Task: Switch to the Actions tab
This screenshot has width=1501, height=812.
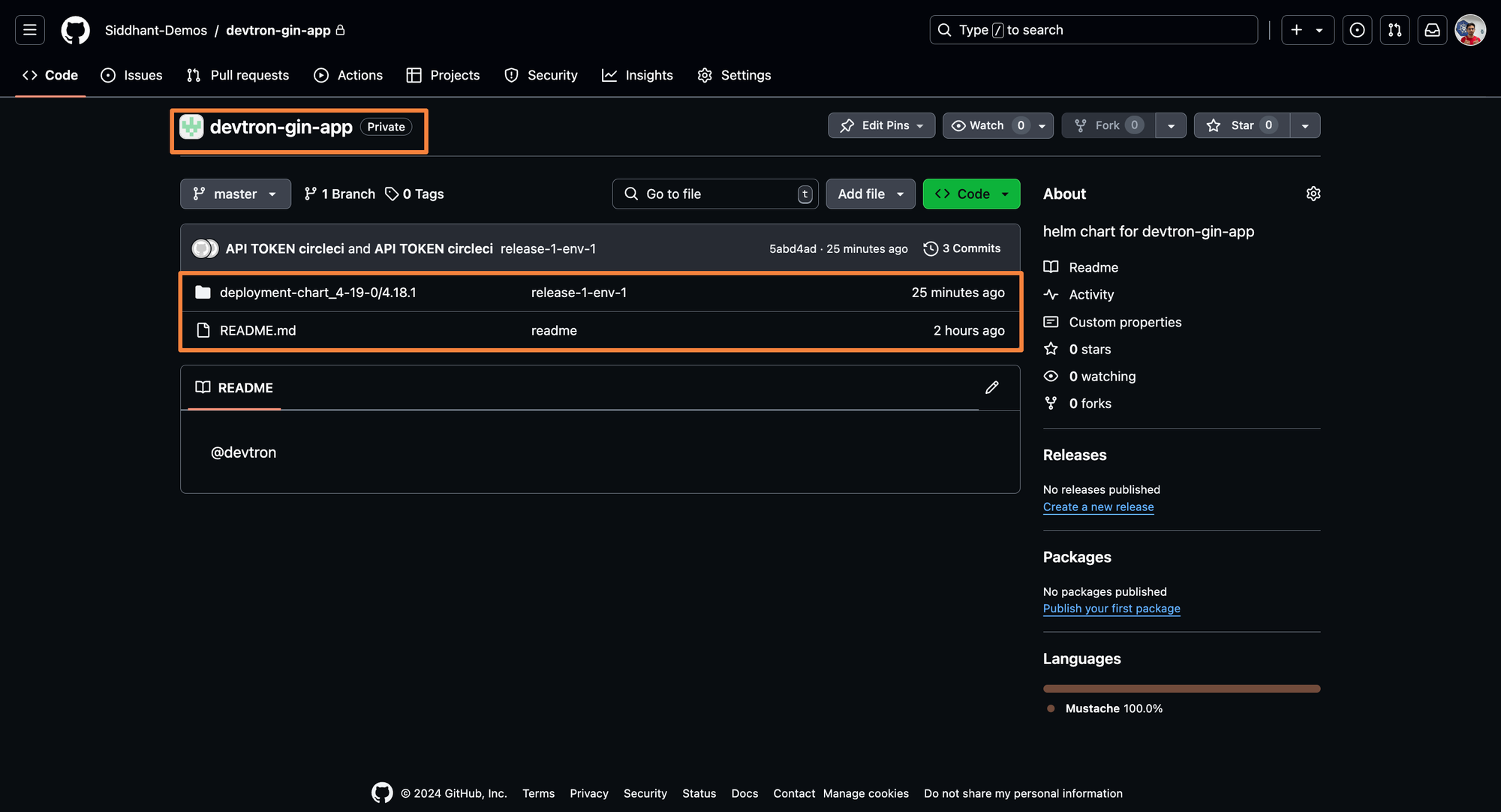Action: coord(348,75)
